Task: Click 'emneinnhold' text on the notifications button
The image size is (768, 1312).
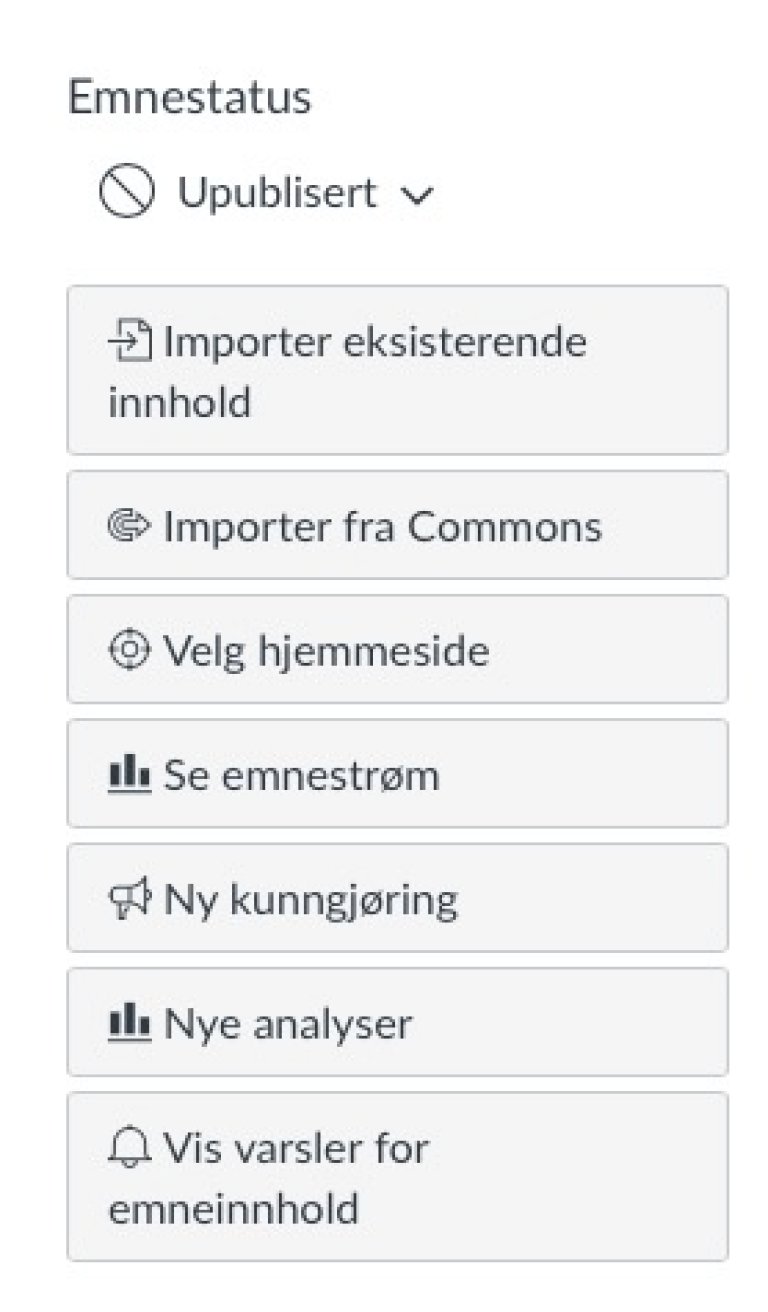Action: 233,1208
